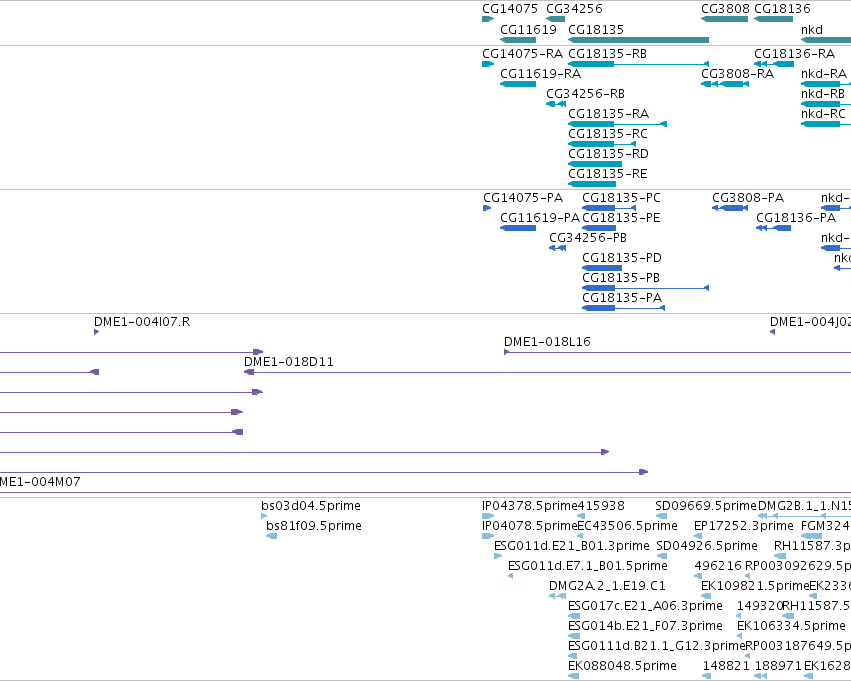Select the DME1-018L16 BAC clone label
This screenshot has width=851, height=681.
pos(547,342)
